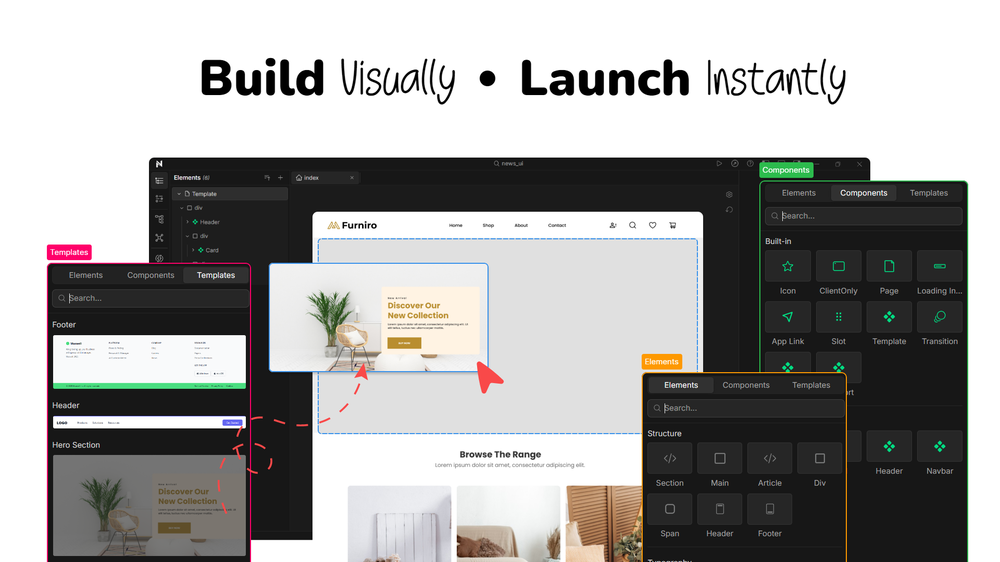Image resolution: width=1000 pixels, height=562 pixels.
Task: Click the network nodes icon in left sidebar
Action: point(159,238)
